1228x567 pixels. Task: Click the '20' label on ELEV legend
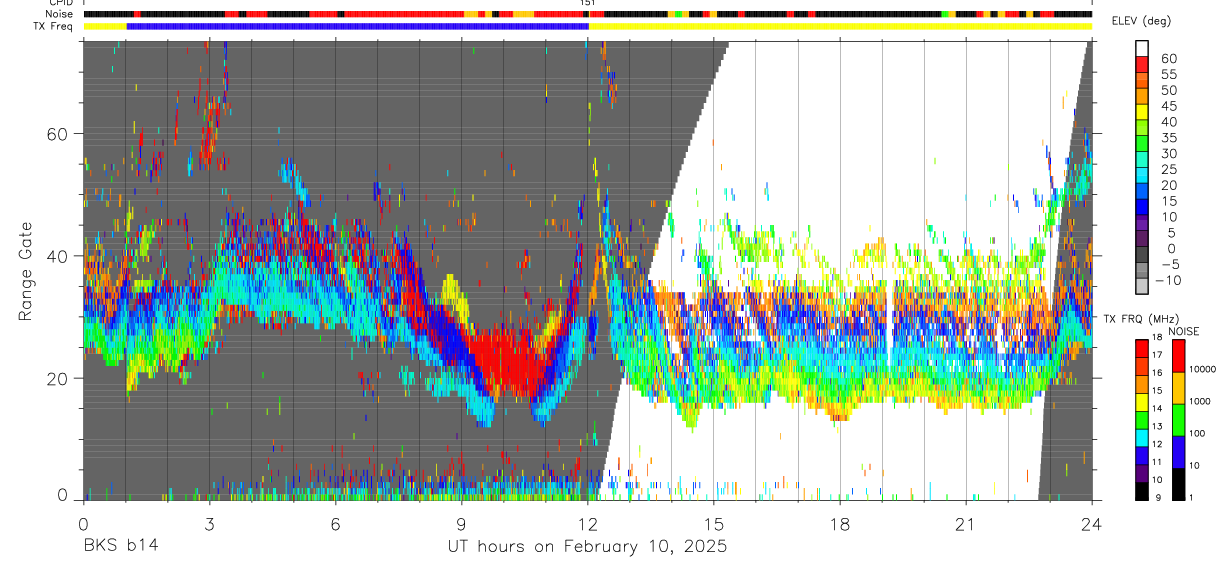click(x=1167, y=185)
